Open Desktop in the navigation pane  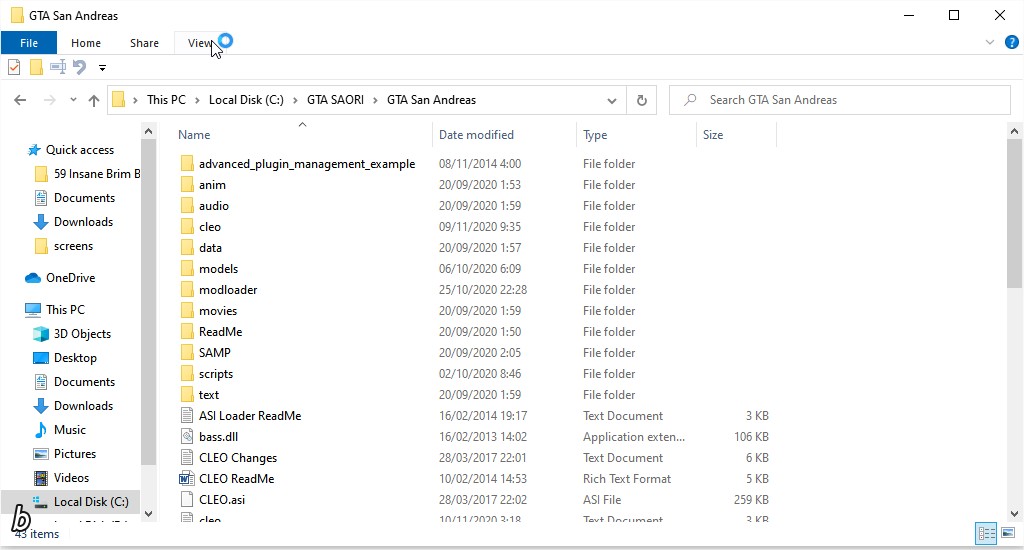(75, 358)
